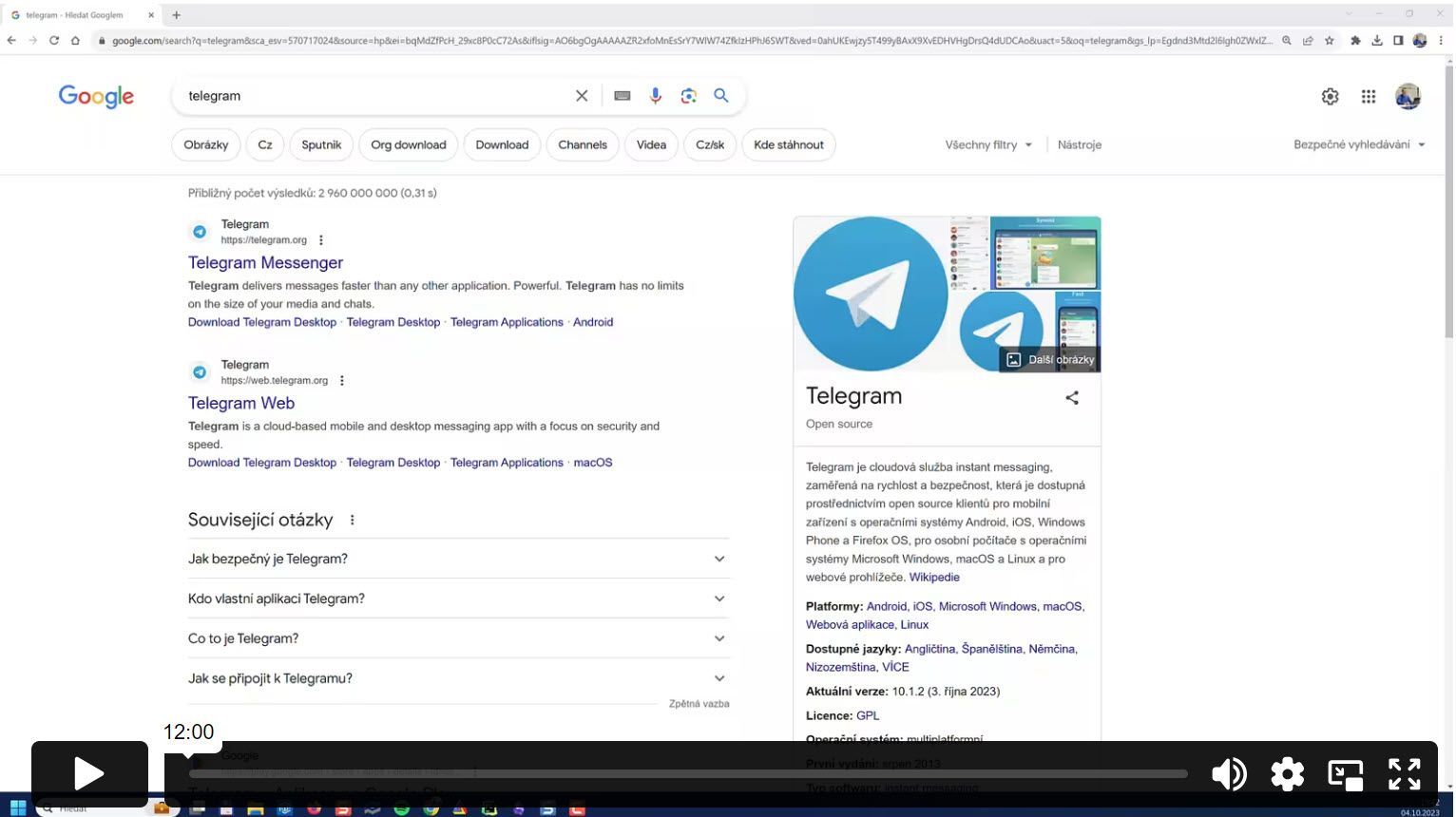Open a new browser tab
The height and width of the screenshot is (817, 1456).
(x=176, y=15)
